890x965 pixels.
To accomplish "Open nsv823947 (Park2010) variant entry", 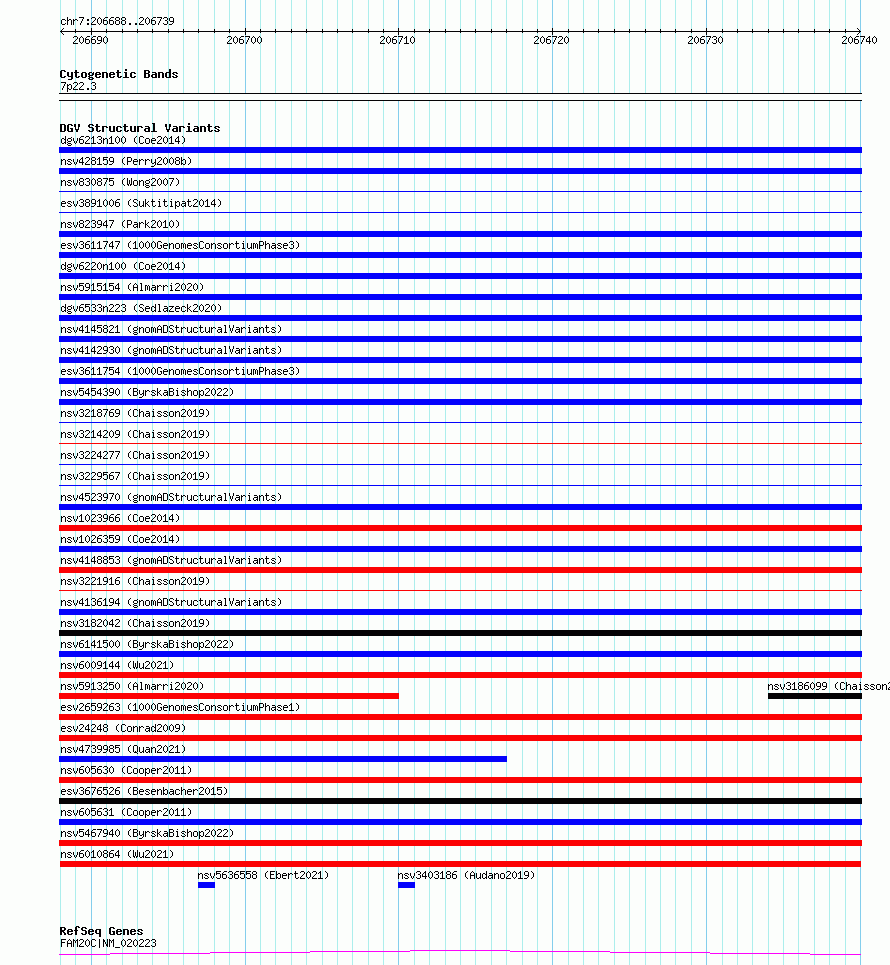I will tap(120, 224).
